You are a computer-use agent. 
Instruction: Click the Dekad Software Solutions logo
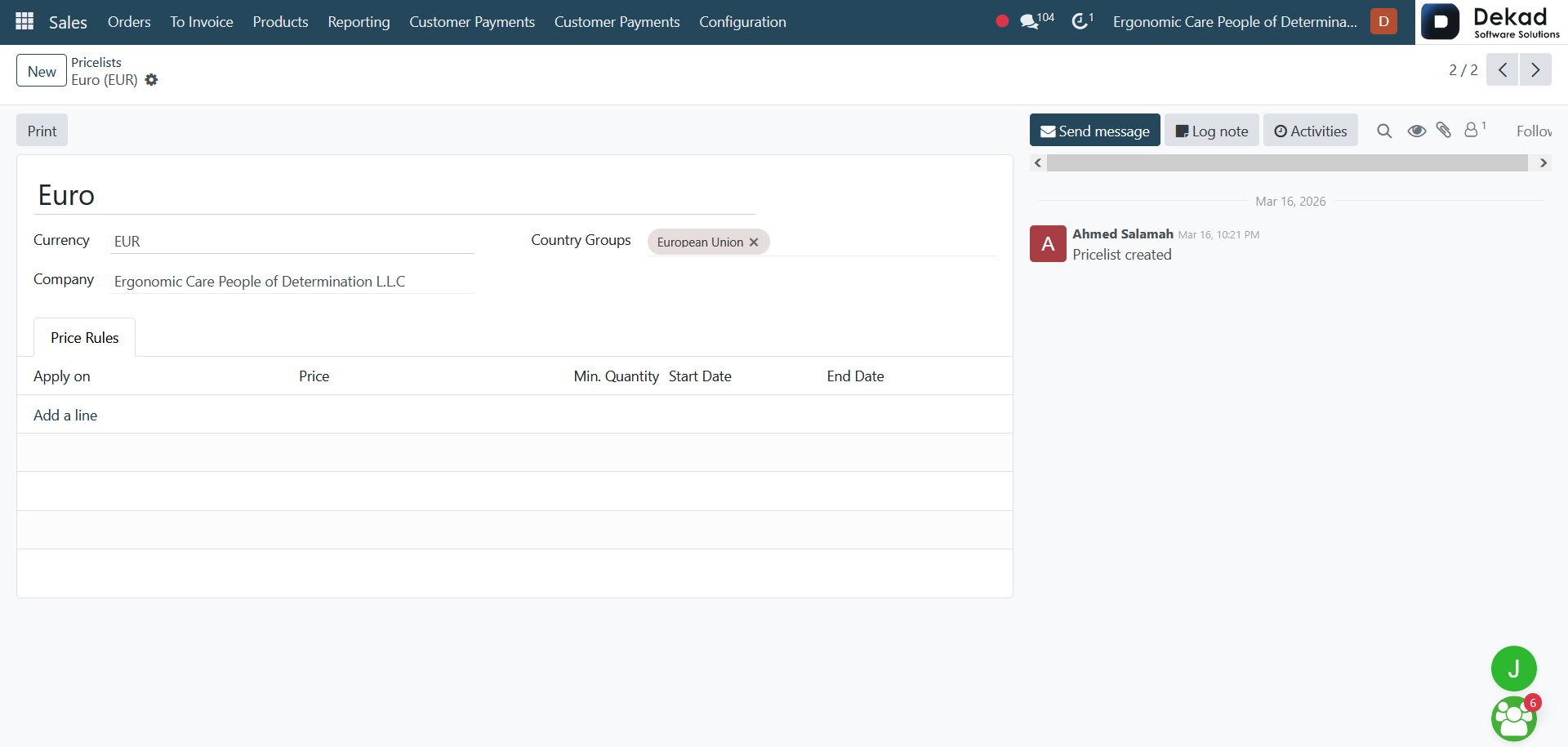tap(1491, 22)
